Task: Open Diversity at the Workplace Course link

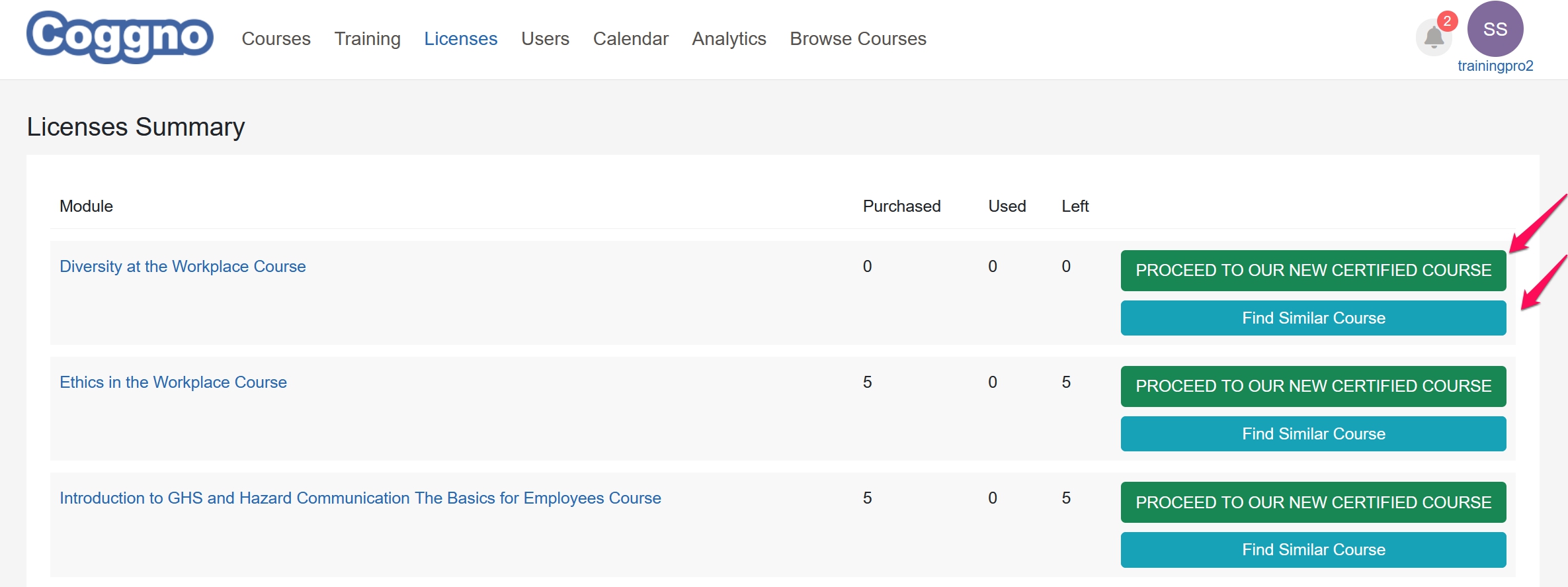Action: click(x=183, y=267)
